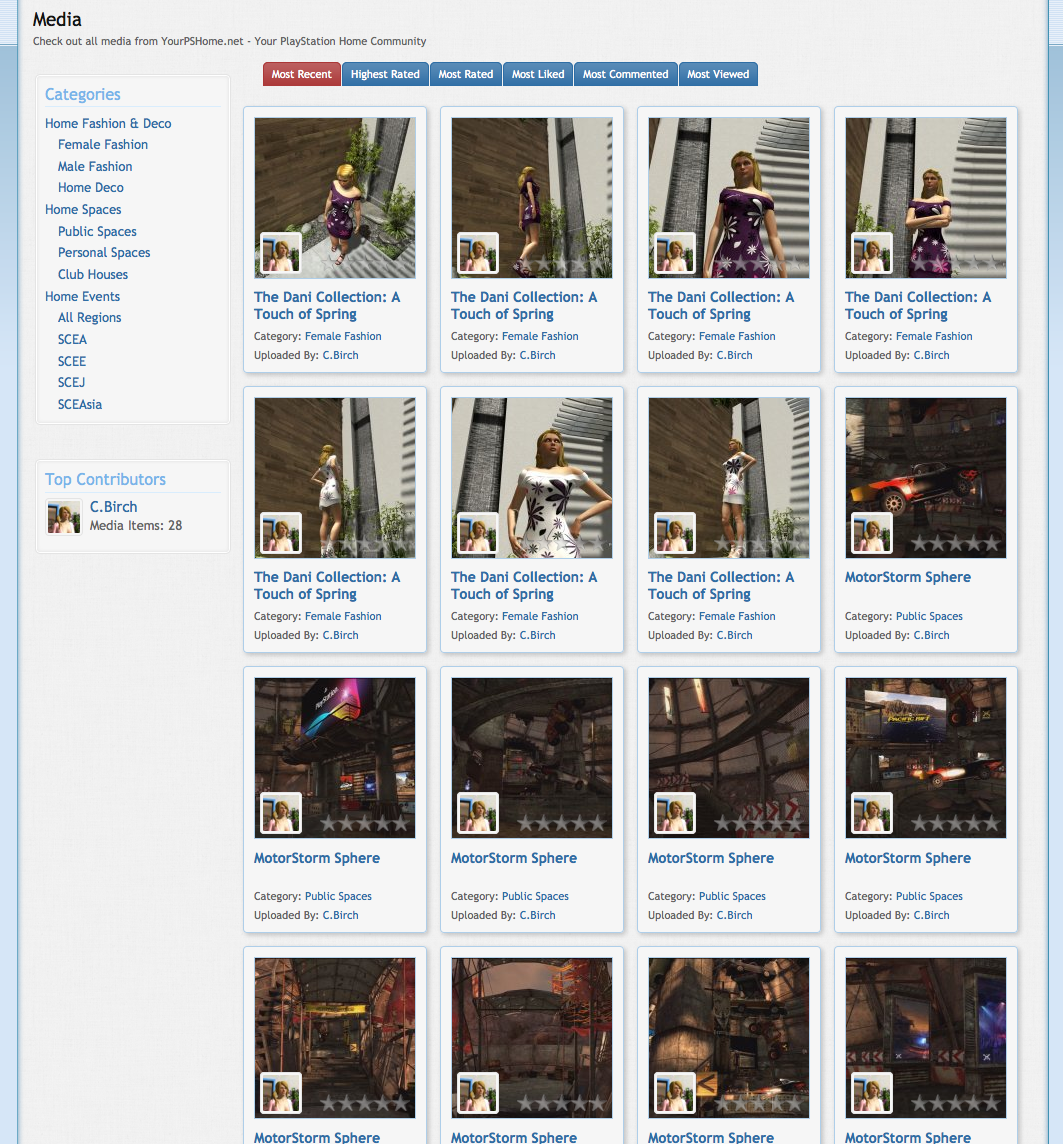Choose the SCEJ region link
Image resolution: width=1063 pixels, height=1144 pixels.
[x=71, y=382]
